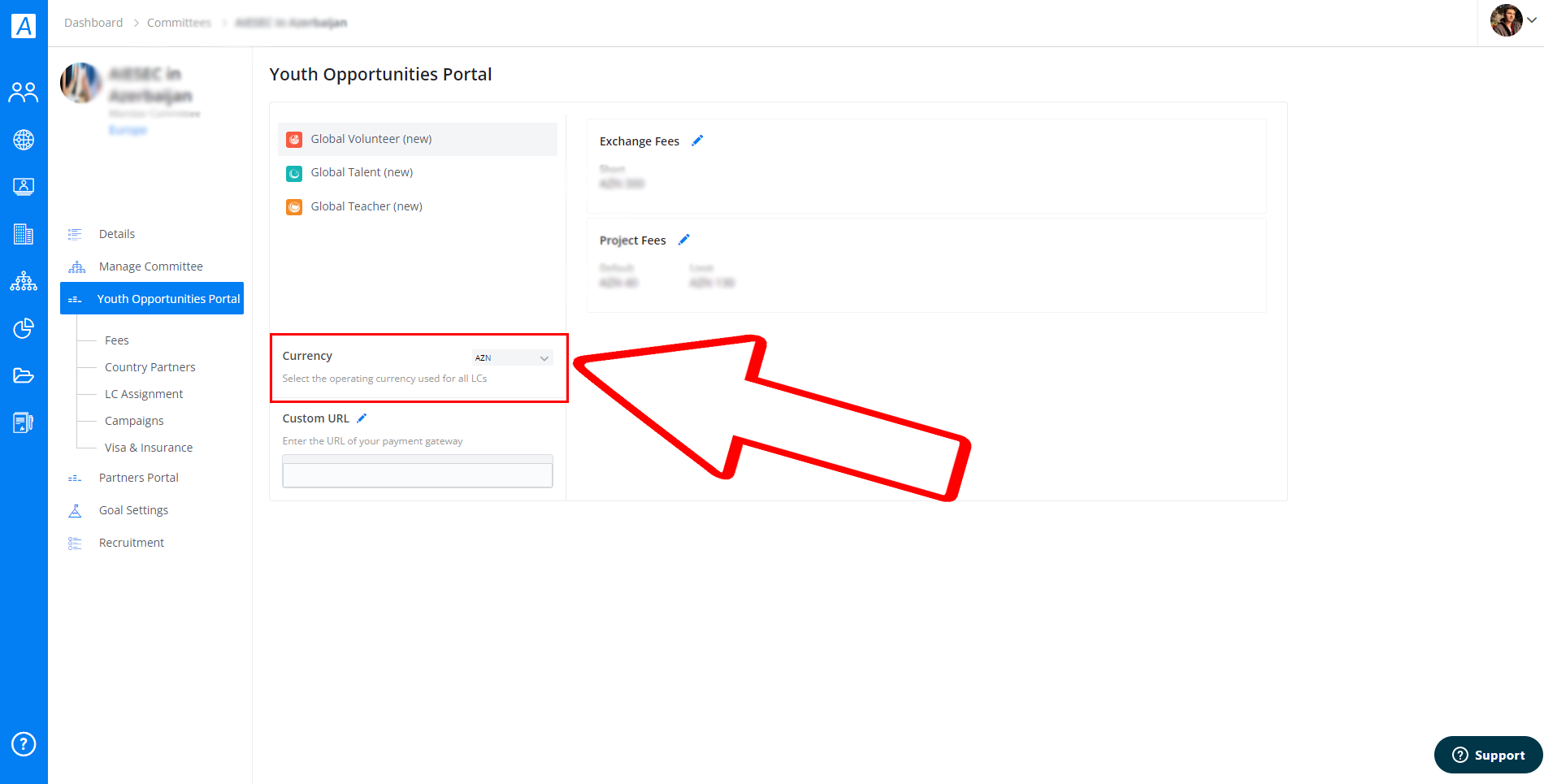Screen dimensions: 1544x784
Task: Click the Exchange Fees heading
Action: tap(640, 141)
